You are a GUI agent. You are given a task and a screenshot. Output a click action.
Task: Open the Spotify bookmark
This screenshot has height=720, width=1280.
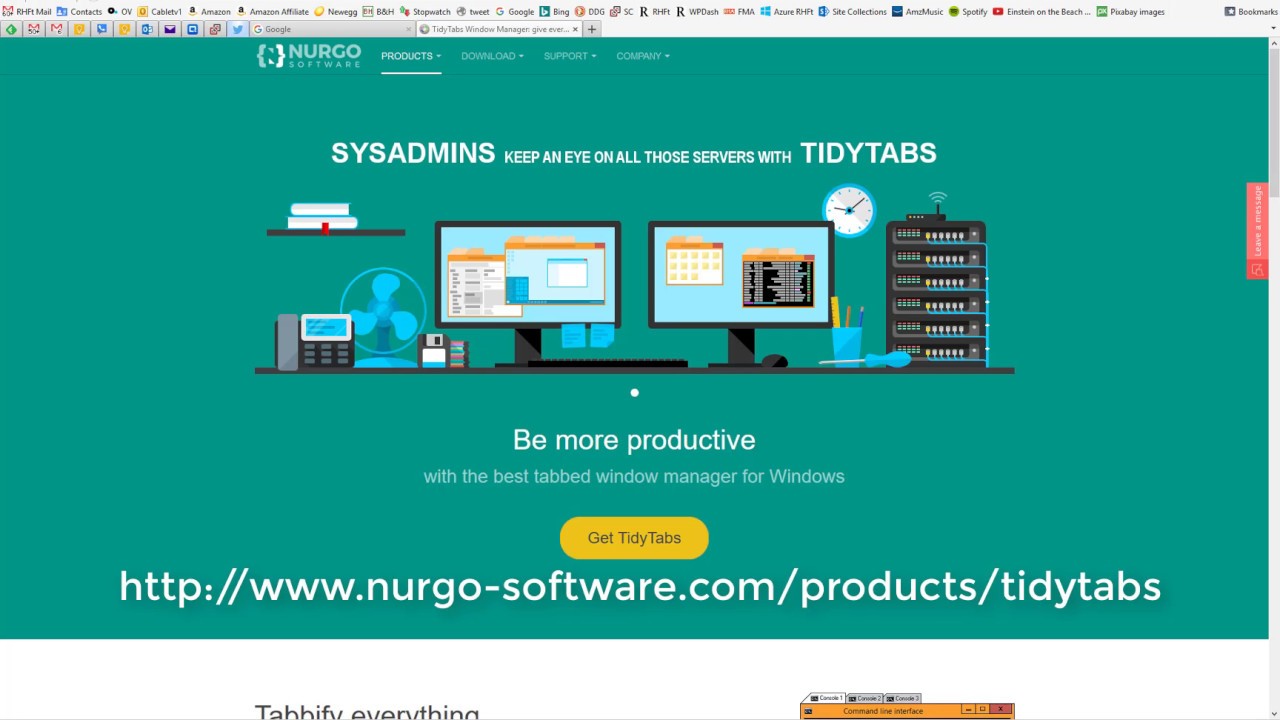(968, 11)
